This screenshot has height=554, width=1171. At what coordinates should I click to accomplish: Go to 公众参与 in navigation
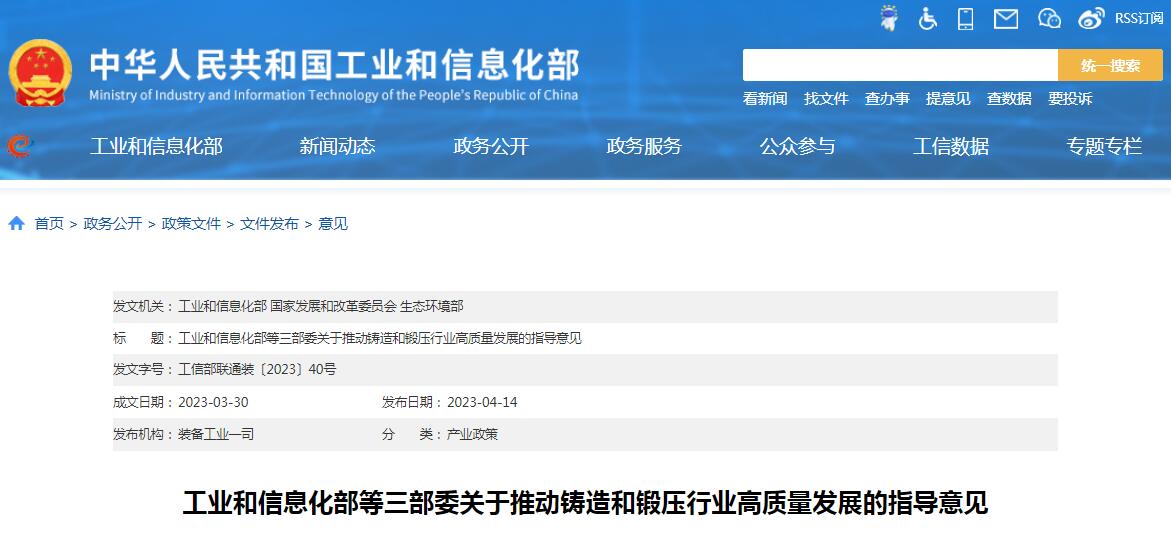[797, 146]
